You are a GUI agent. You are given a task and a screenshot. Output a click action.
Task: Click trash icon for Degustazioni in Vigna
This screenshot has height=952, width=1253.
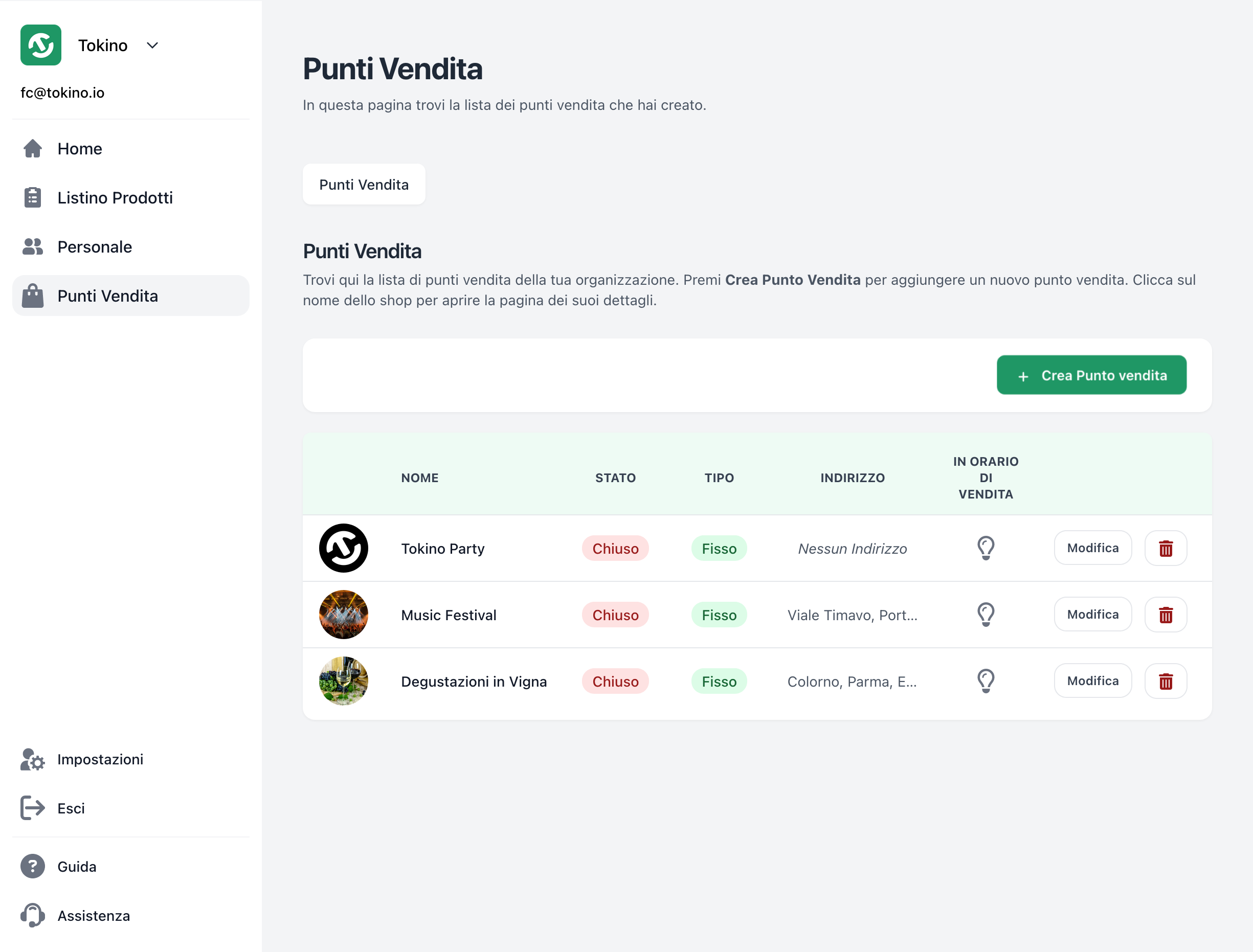(1165, 681)
